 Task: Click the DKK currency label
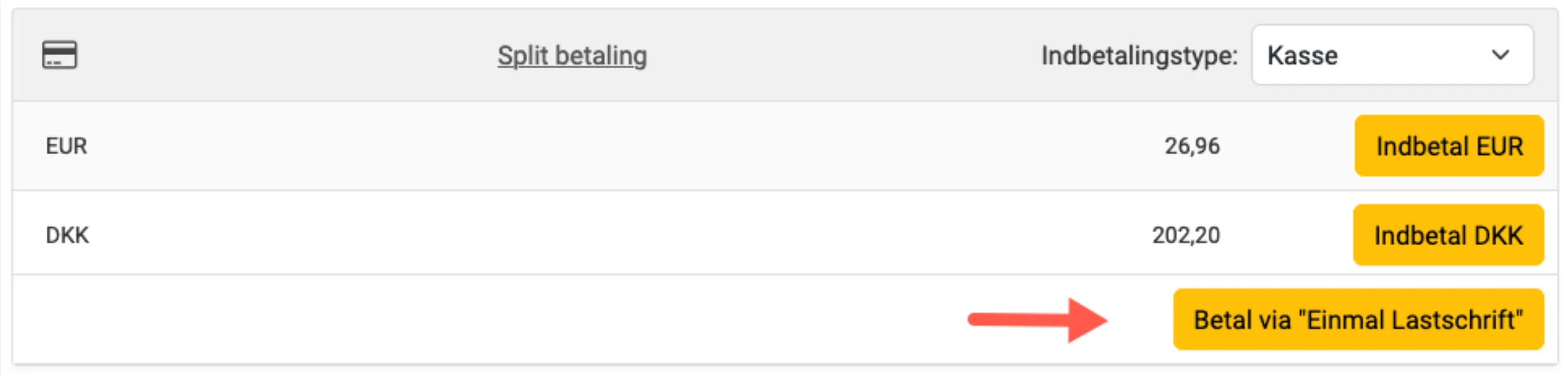67,235
